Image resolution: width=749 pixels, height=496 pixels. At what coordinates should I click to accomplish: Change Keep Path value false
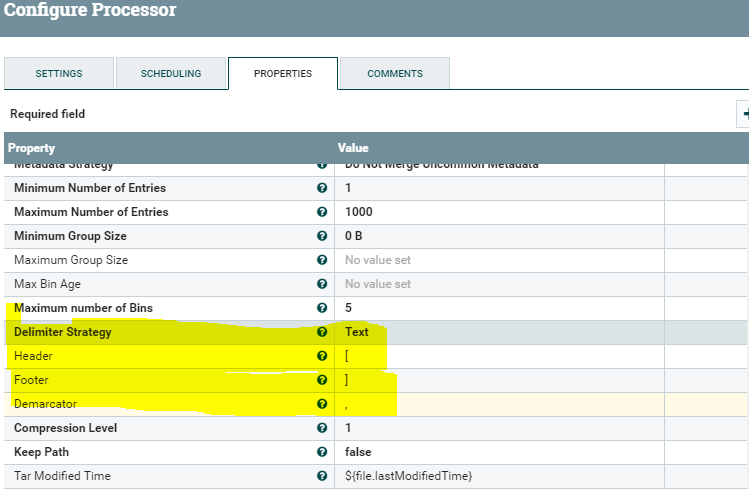point(499,452)
